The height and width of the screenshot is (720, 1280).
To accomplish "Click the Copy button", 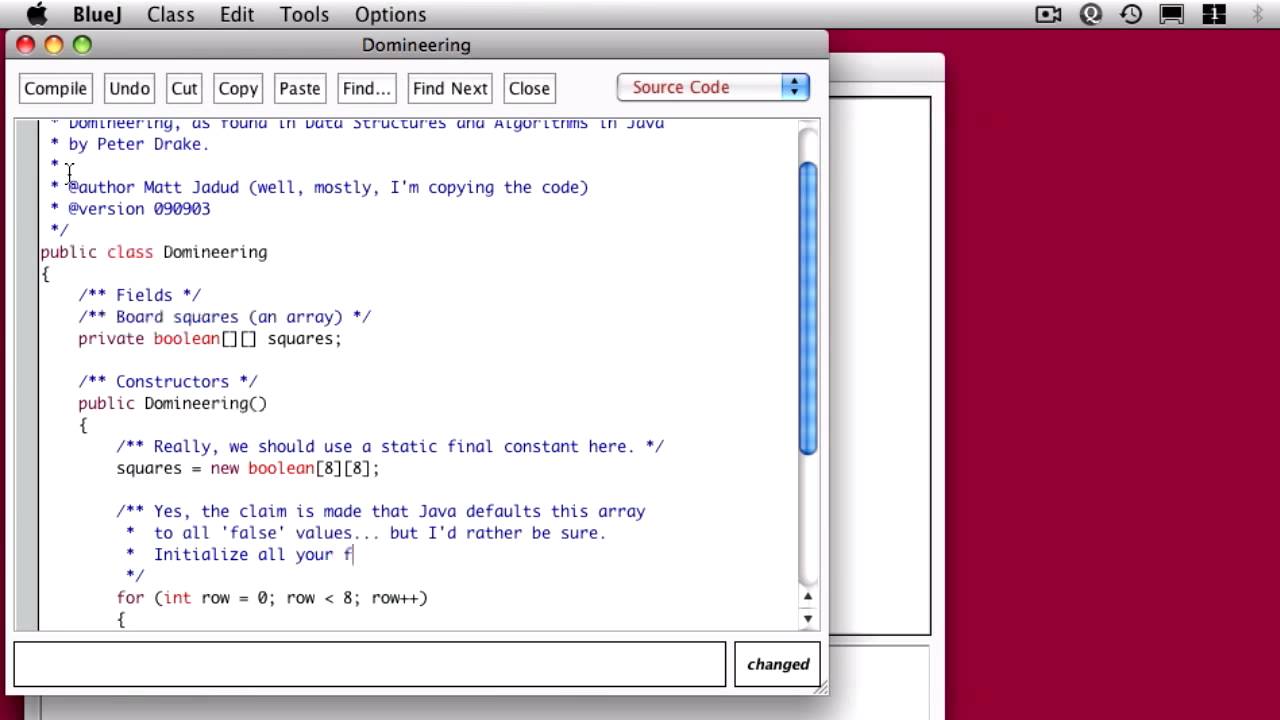I will [x=238, y=88].
